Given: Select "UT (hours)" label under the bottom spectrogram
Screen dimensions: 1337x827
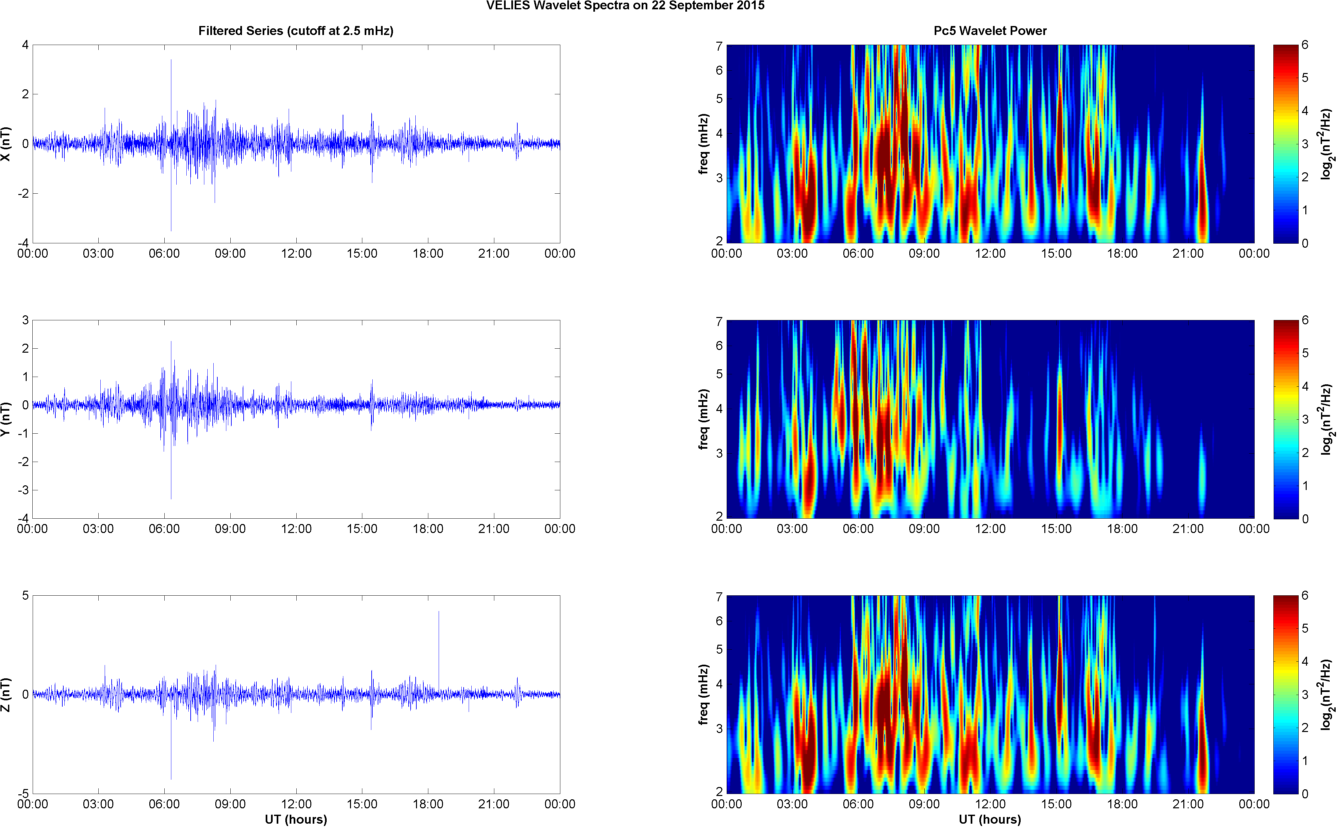Looking at the screenshot, I should [990, 819].
